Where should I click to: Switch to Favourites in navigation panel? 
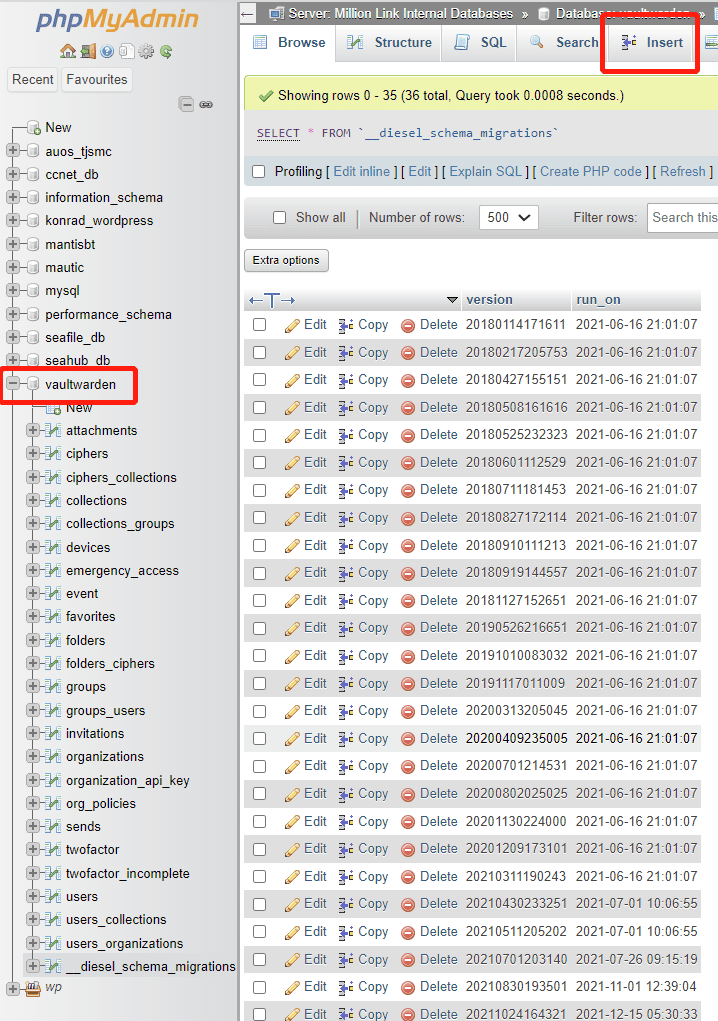[x=97, y=79]
